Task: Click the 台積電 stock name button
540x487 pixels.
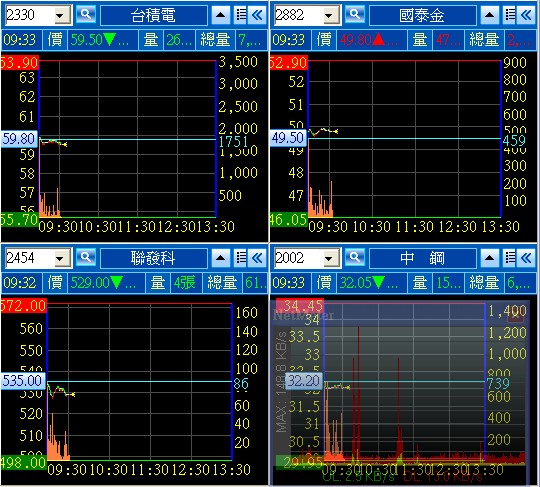Action: (x=154, y=15)
